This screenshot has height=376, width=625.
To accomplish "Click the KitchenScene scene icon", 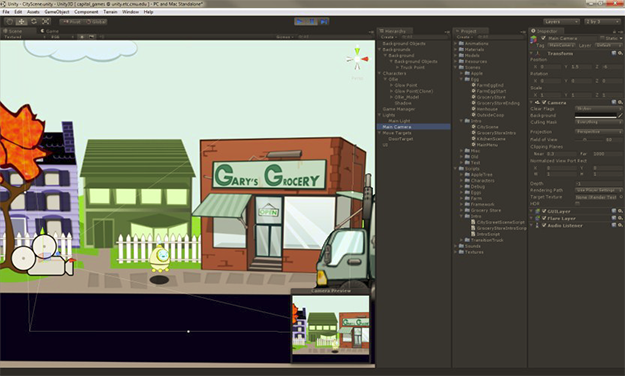I will coord(474,139).
